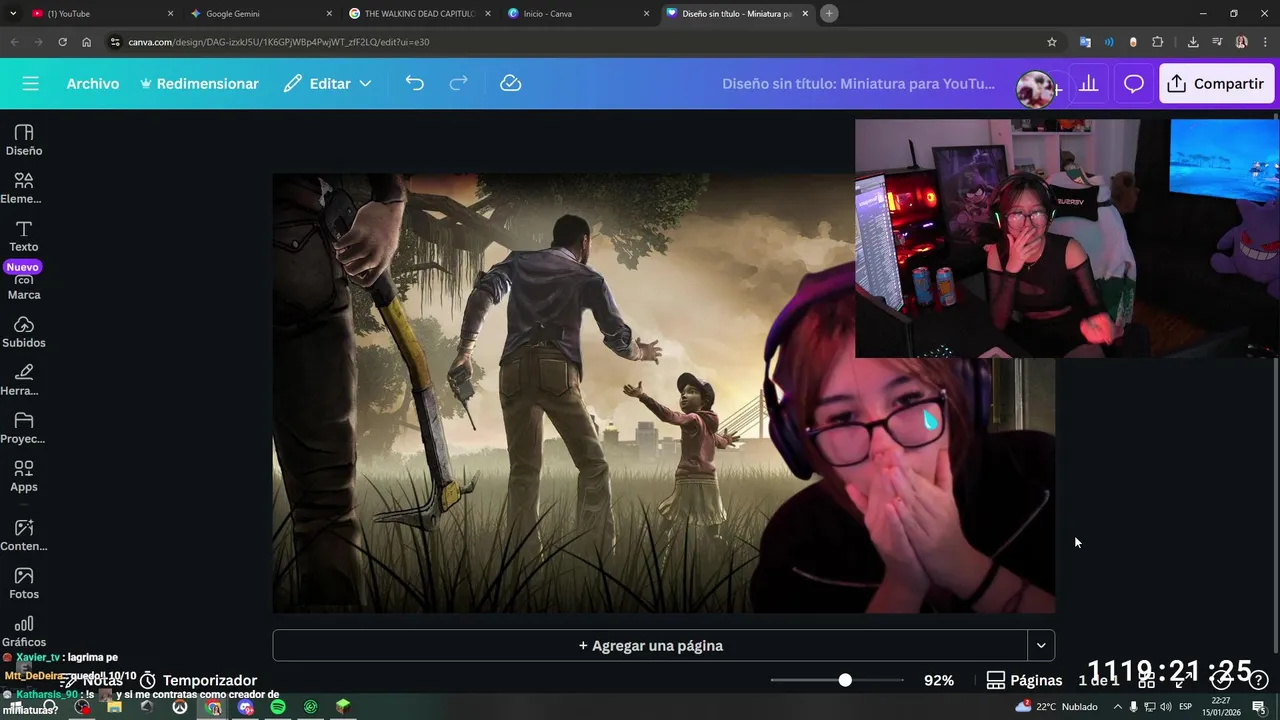This screenshot has width=1280, height=720.
Task: Switch to The Walking Dead Capitulo tab
Action: (x=419, y=14)
